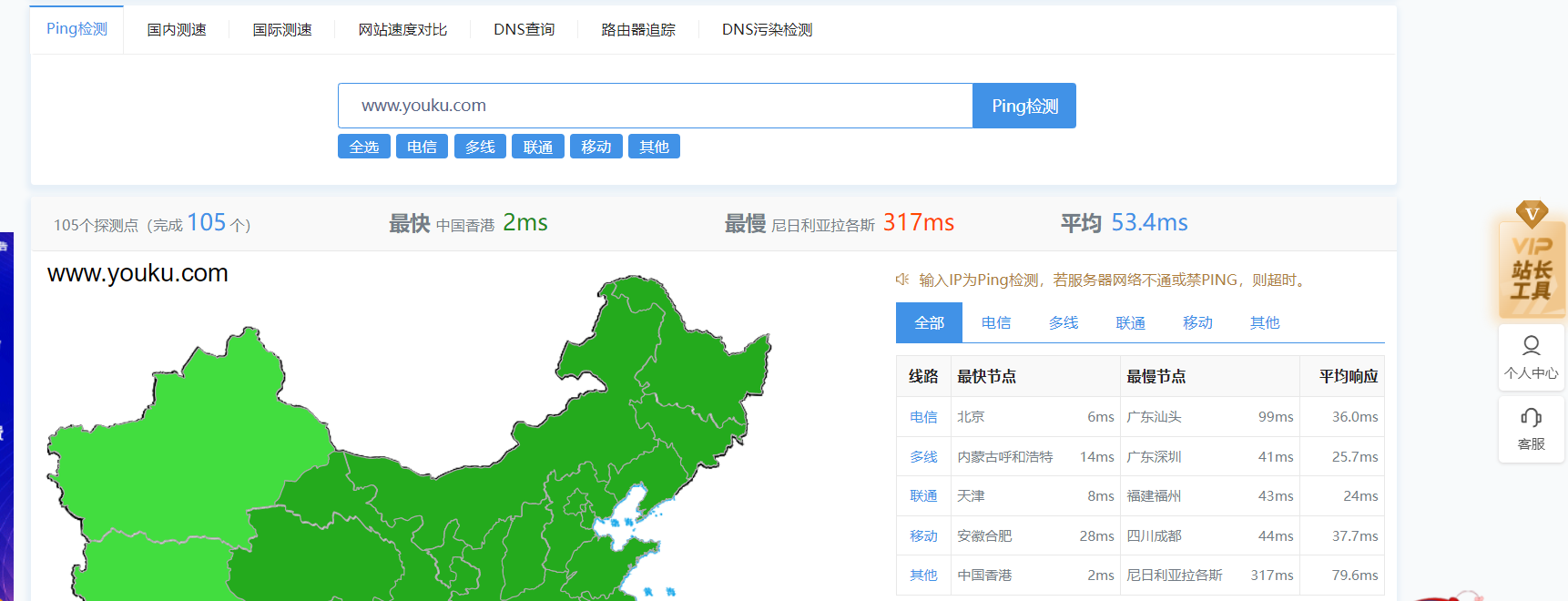The image size is (1568, 601).
Task: Switch to Ping检测 tab
Action: [x=76, y=29]
